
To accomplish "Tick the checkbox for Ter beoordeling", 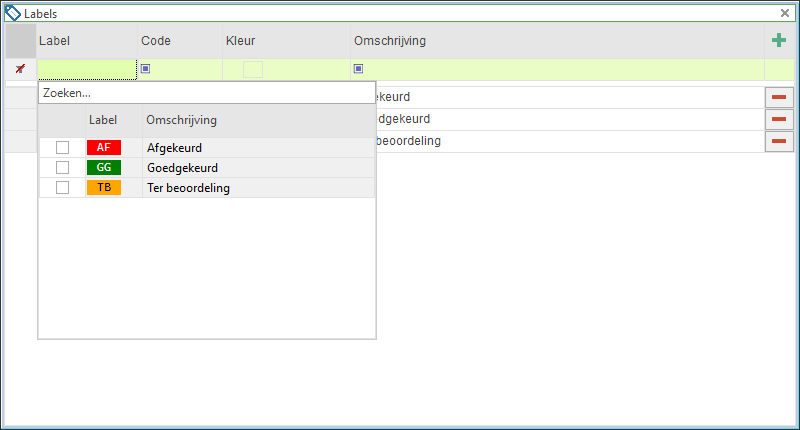I will (x=62, y=187).
